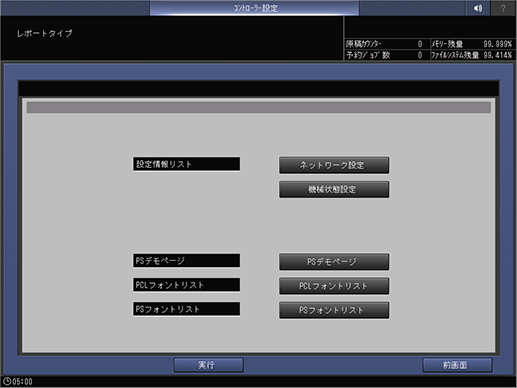Click the 設定情報リスト label
Image resolution: width=517 pixels, height=388 pixels.
(186, 164)
